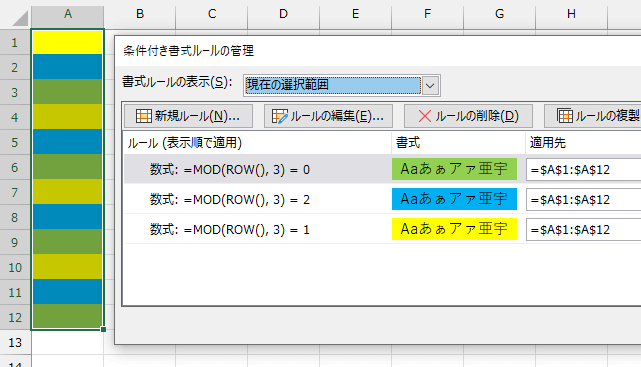The height and width of the screenshot is (367, 641).
Task: Click green cell A12
Action: [x=67, y=316]
